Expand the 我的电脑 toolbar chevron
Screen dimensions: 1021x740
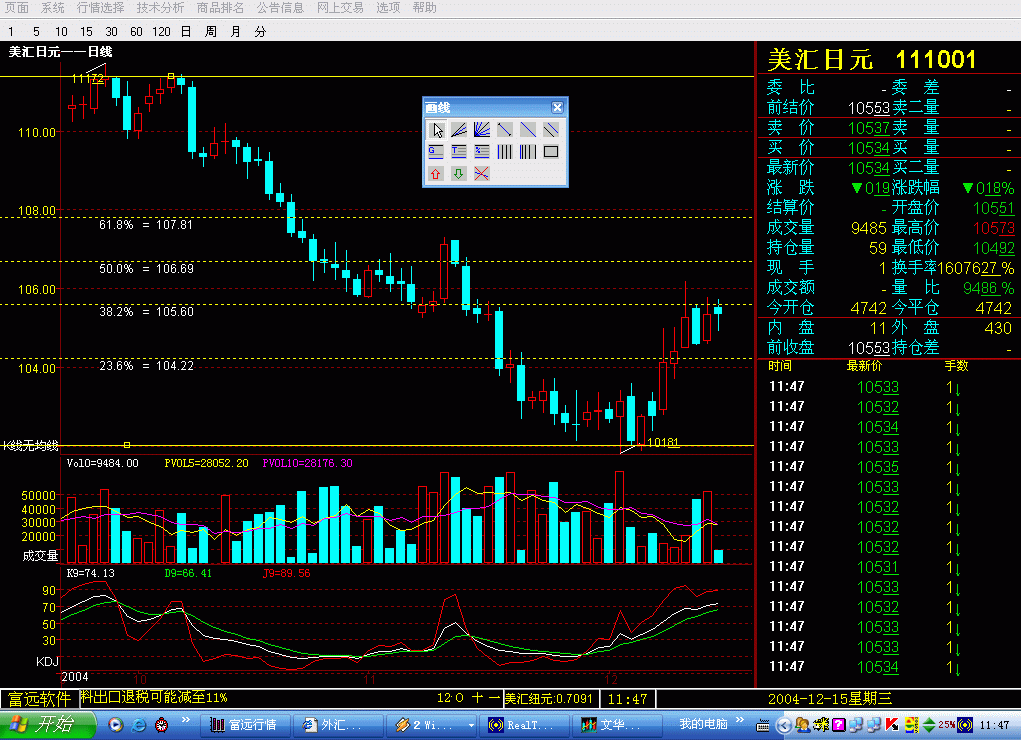click(x=740, y=720)
